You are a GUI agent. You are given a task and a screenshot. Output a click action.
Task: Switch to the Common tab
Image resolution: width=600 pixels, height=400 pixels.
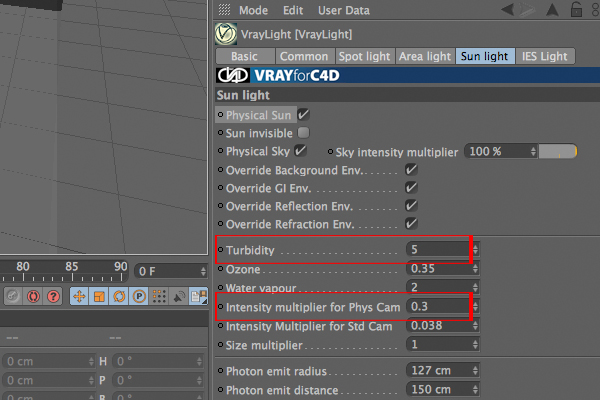pos(305,56)
